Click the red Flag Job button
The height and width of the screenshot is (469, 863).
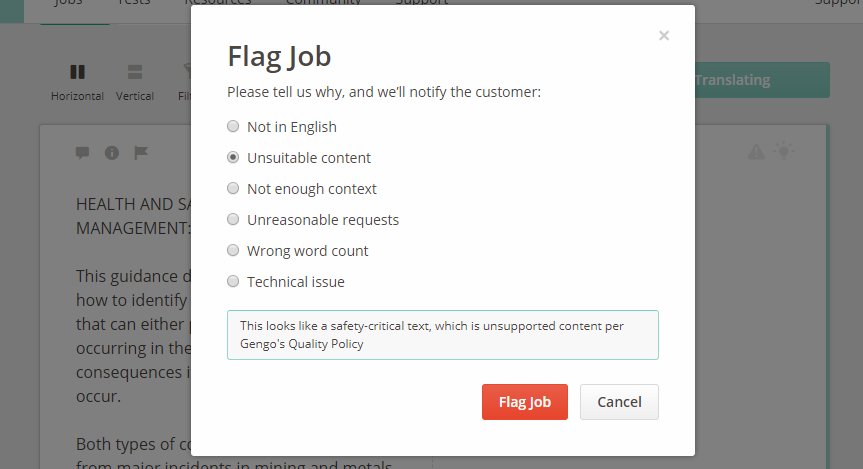[x=525, y=402]
